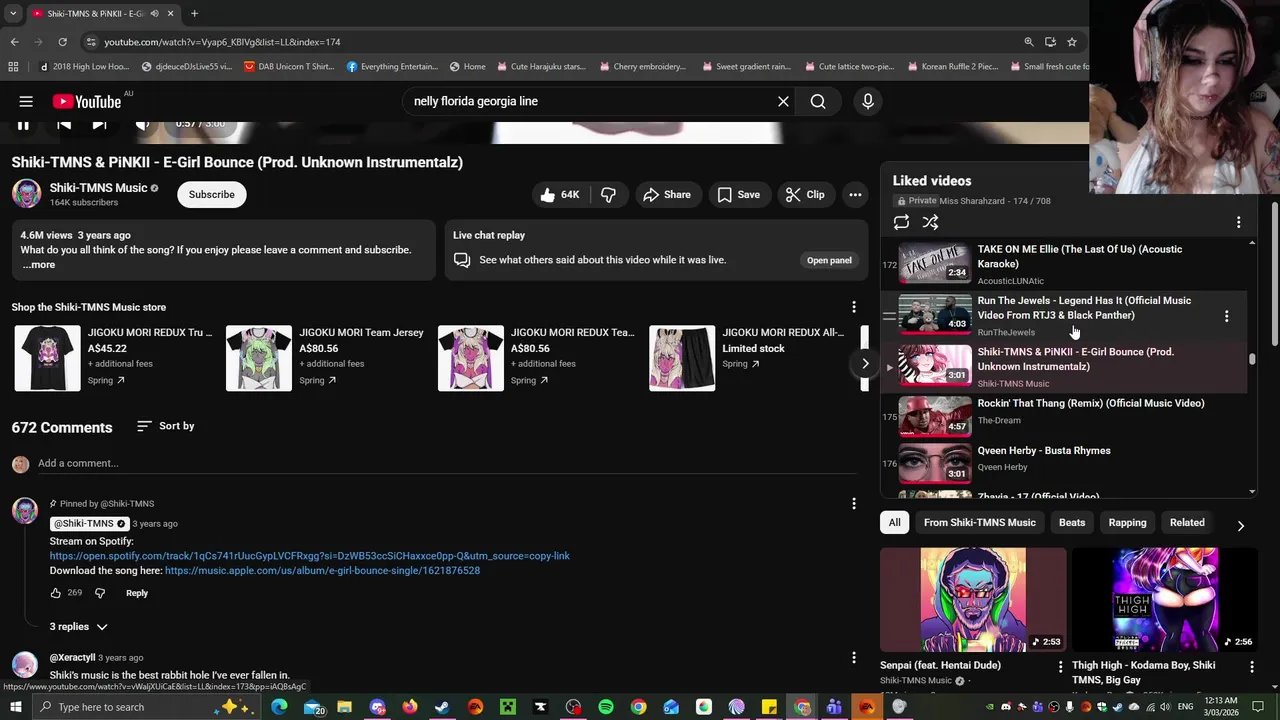Clear the search query with the X
The width and height of the screenshot is (1280, 720).
tap(783, 101)
